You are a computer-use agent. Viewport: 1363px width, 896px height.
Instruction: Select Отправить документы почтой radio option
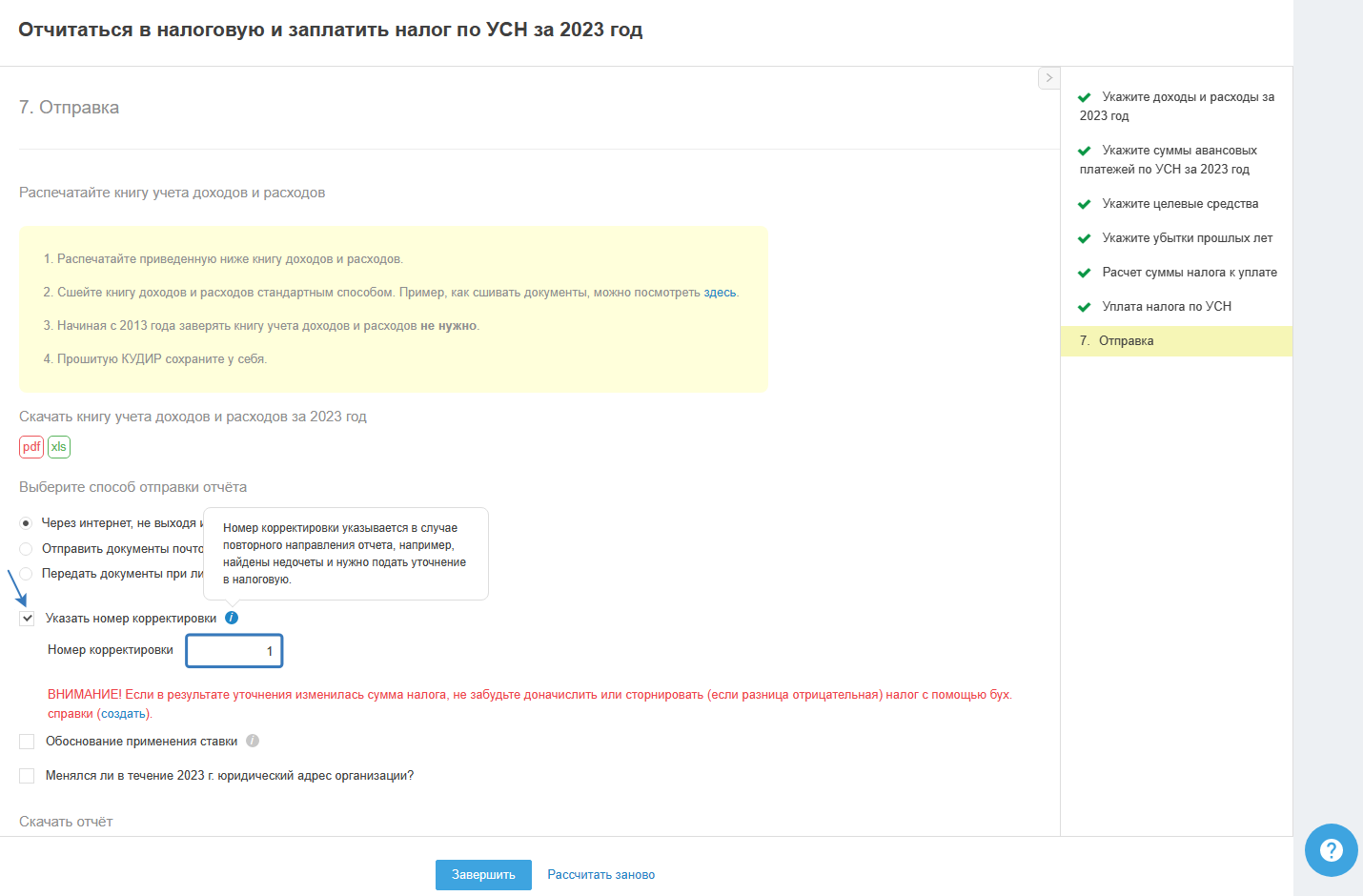coord(27,549)
